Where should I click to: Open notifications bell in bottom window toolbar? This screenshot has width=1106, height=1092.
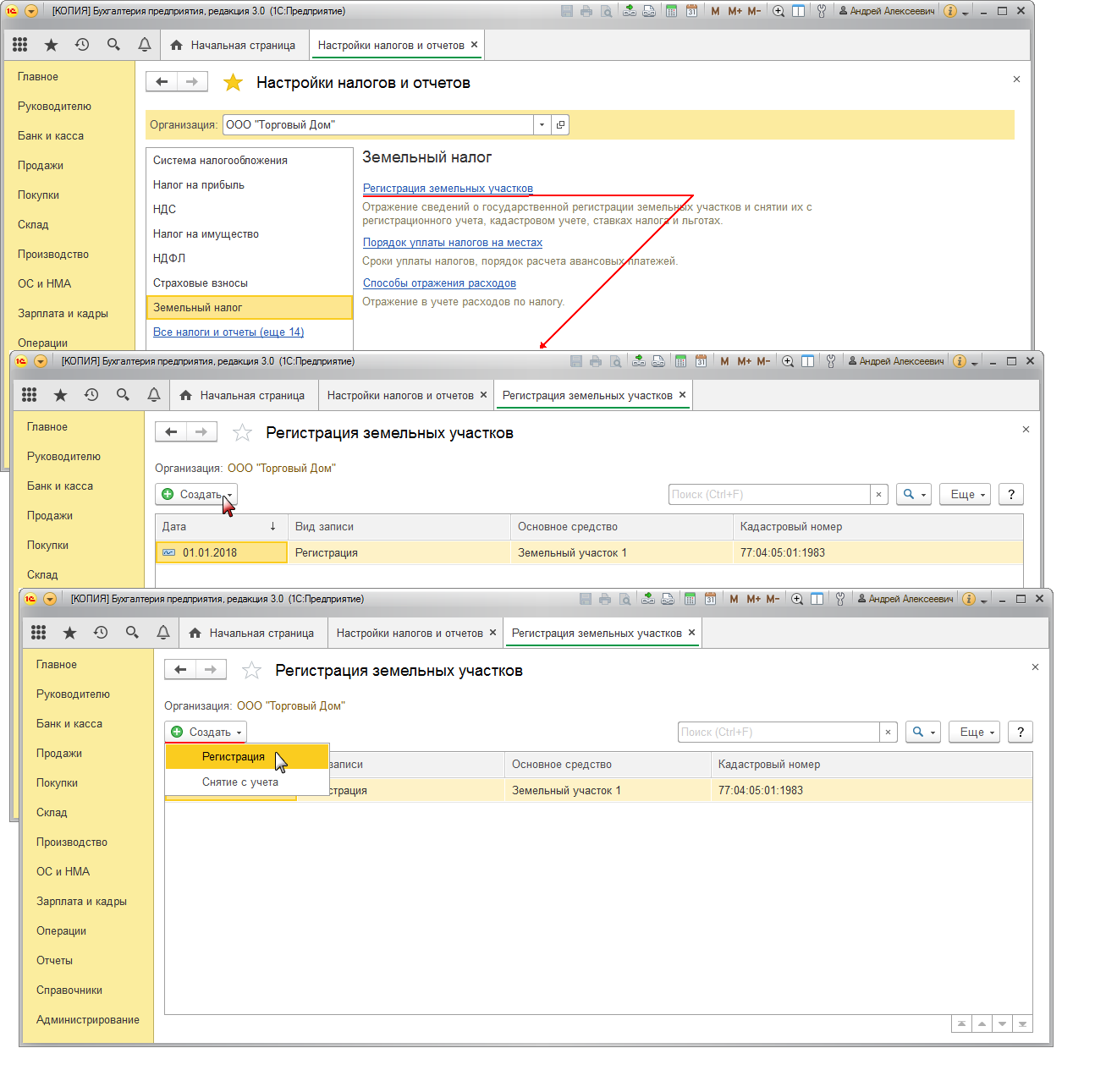tap(163, 633)
